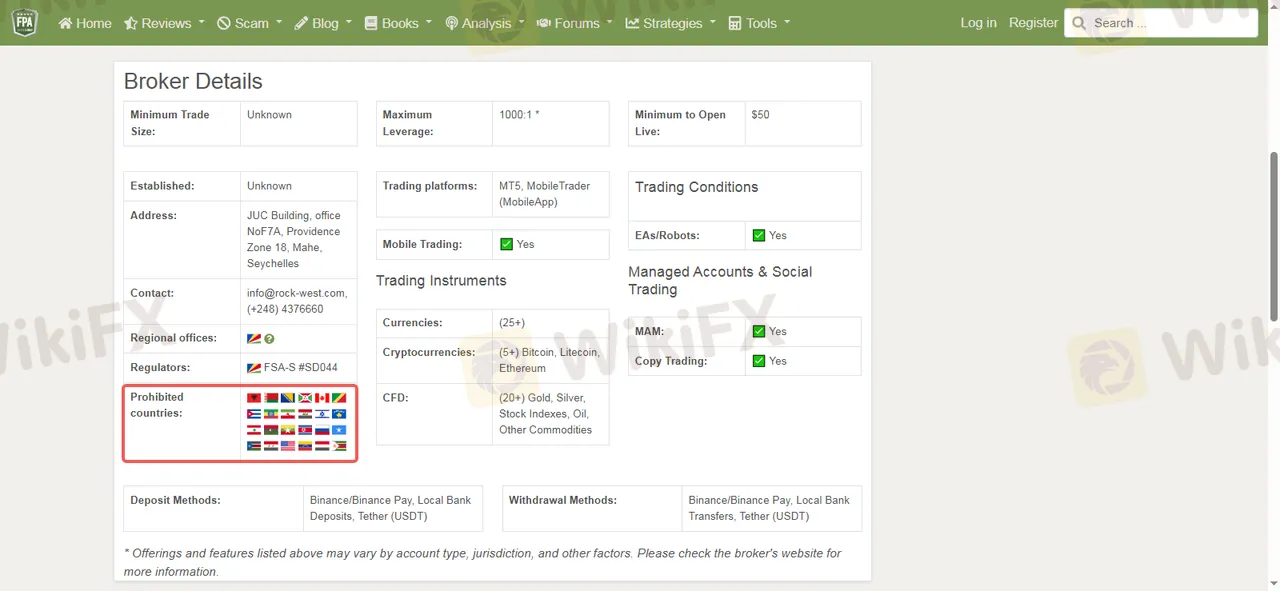Click the JUC Building address text
The image size is (1280, 591).
coord(294,239)
